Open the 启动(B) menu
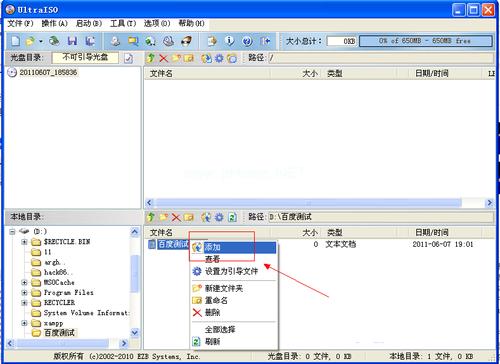Screen dimensions: 500x364 click(x=89, y=23)
